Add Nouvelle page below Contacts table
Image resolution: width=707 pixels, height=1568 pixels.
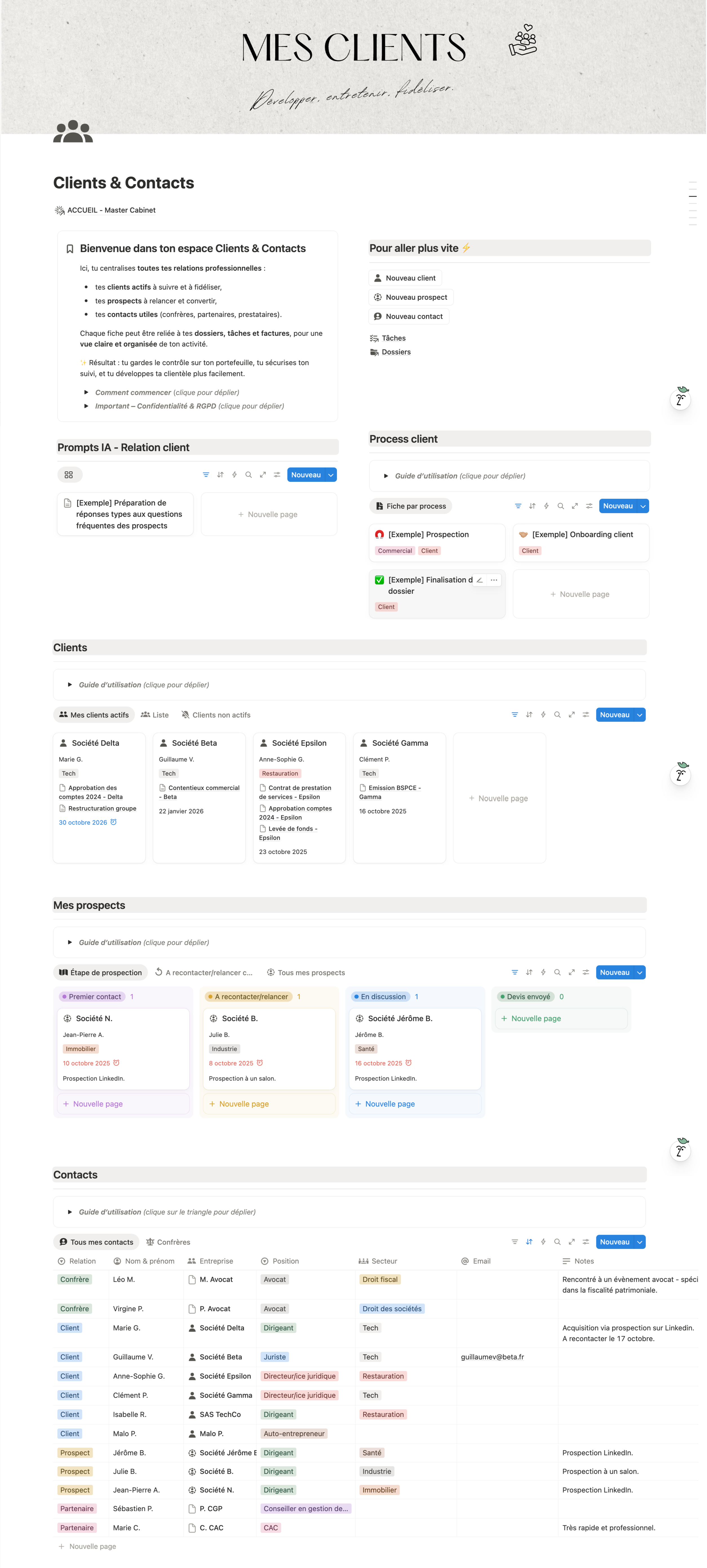coord(87,1546)
